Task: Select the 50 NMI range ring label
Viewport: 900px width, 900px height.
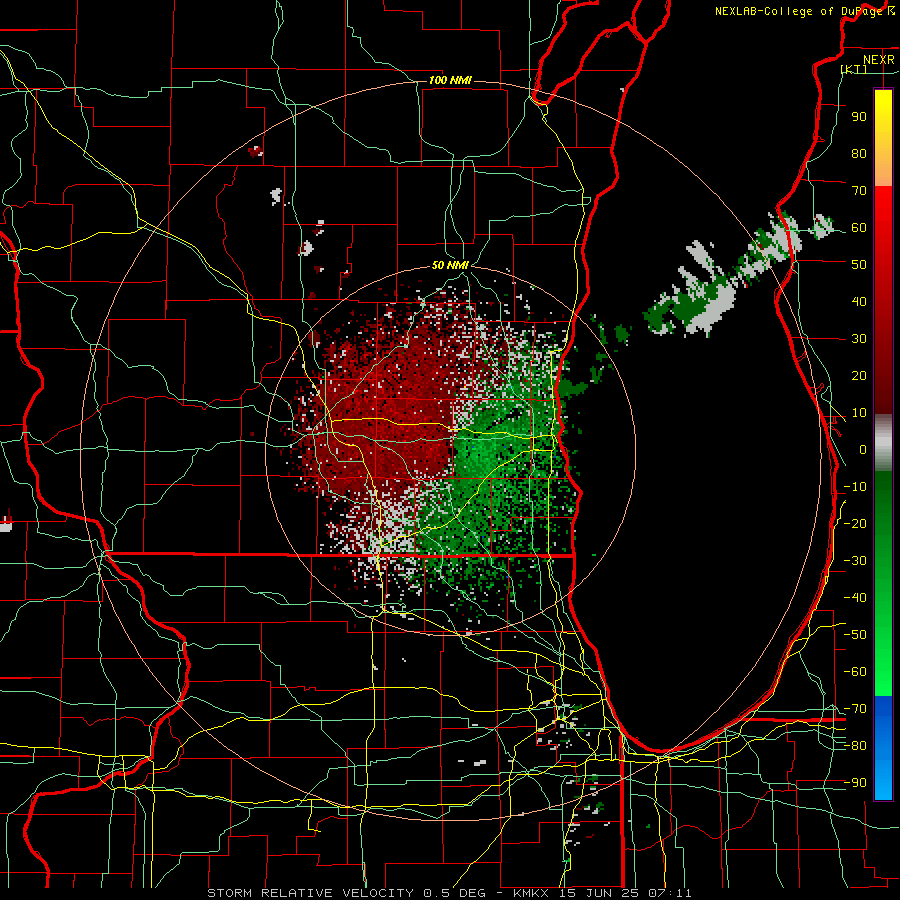Action: click(x=450, y=265)
